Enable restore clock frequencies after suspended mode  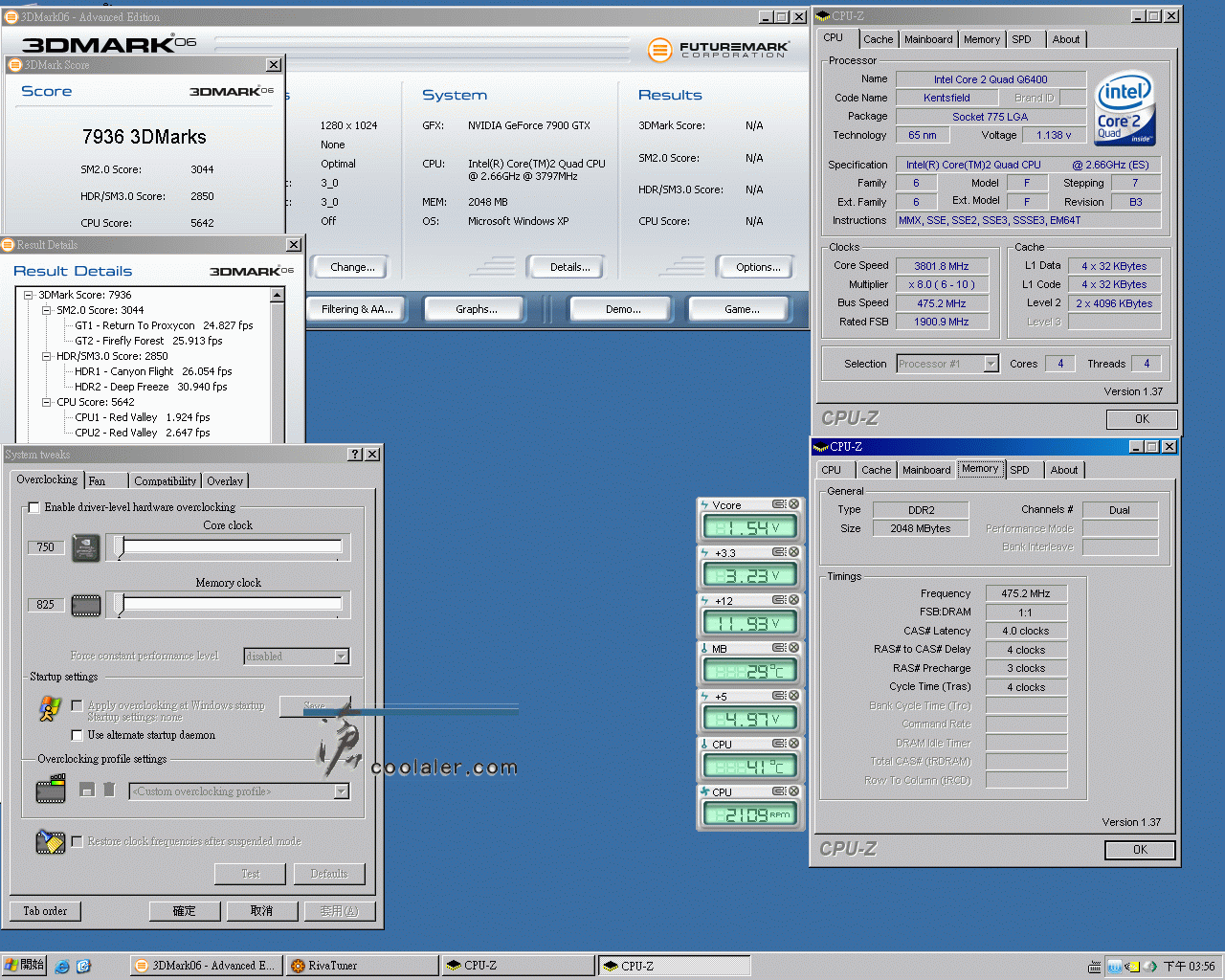77,843
